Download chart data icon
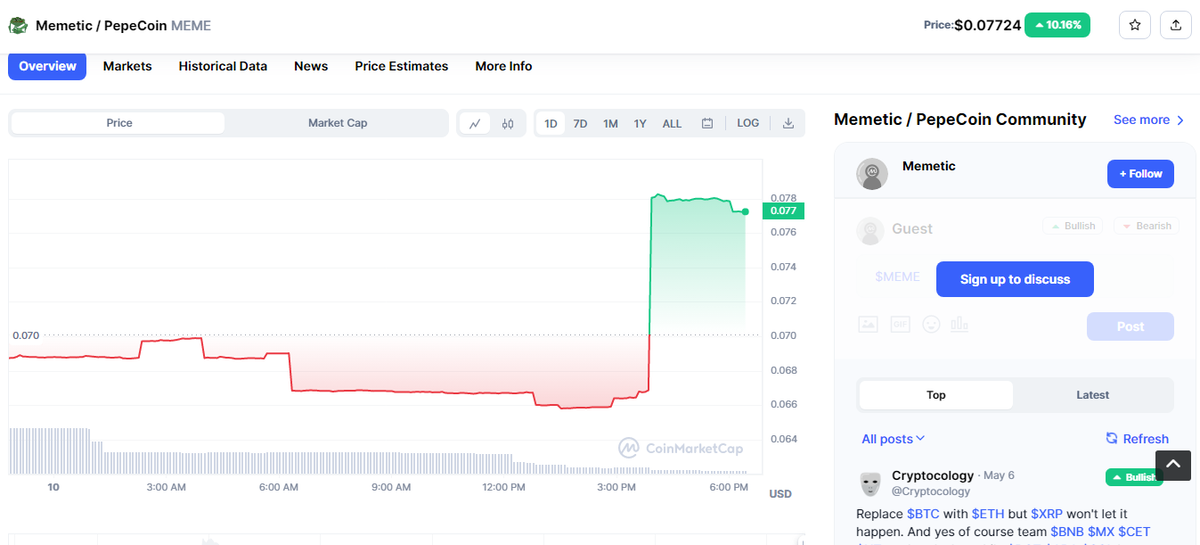This screenshot has width=1200, height=545. click(788, 123)
